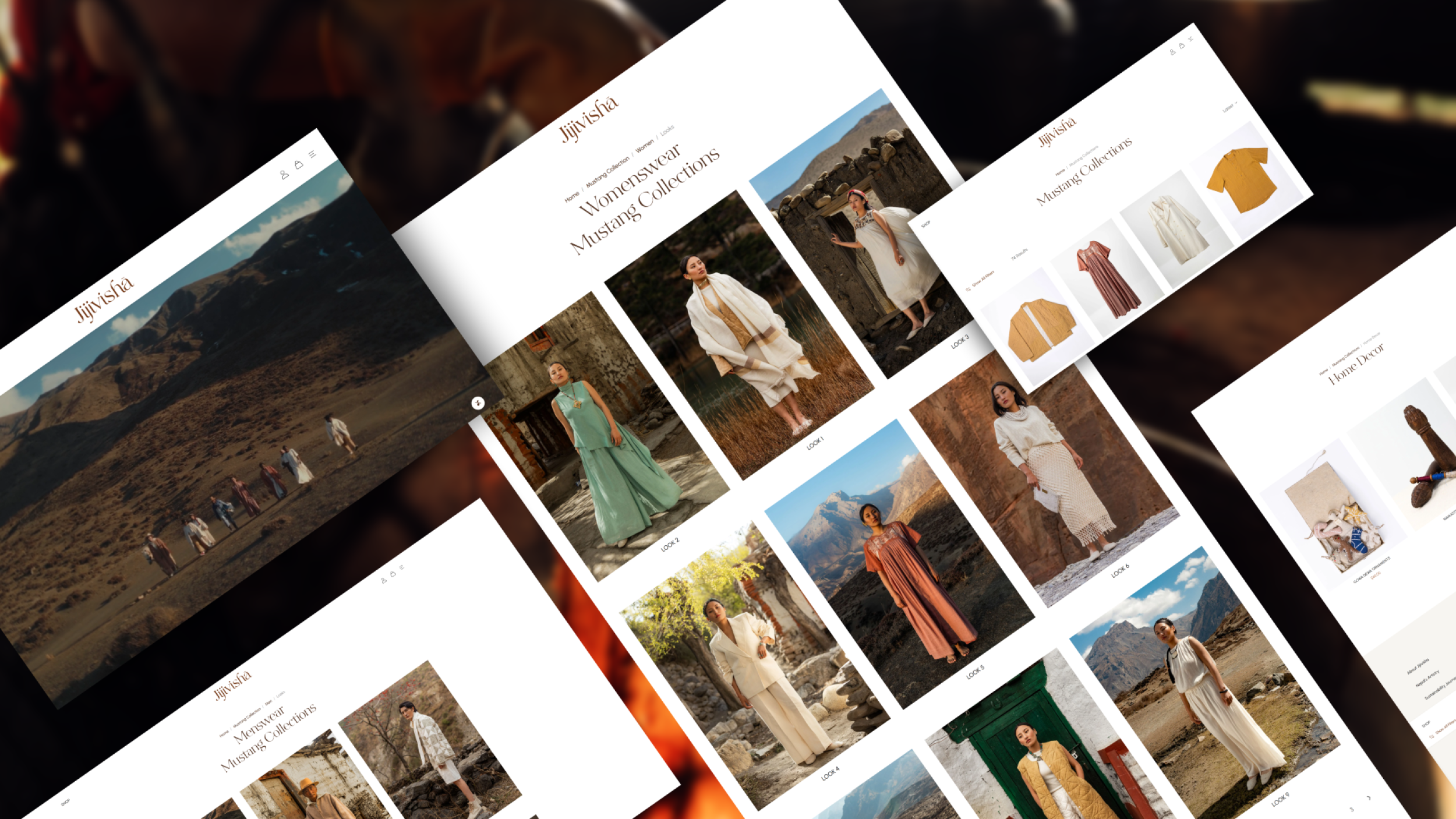Open the hamburger menu on the homepage header

pyautogui.click(x=313, y=154)
